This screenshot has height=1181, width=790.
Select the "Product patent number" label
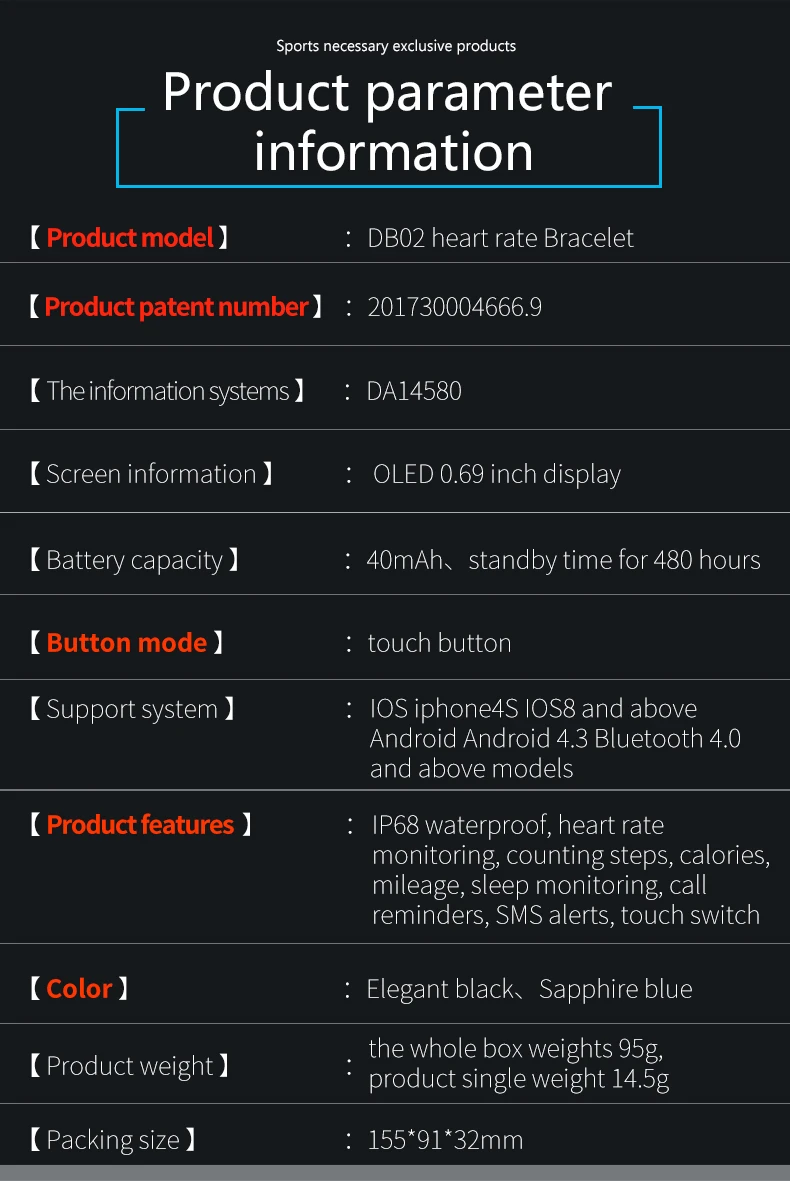coord(176,307)
